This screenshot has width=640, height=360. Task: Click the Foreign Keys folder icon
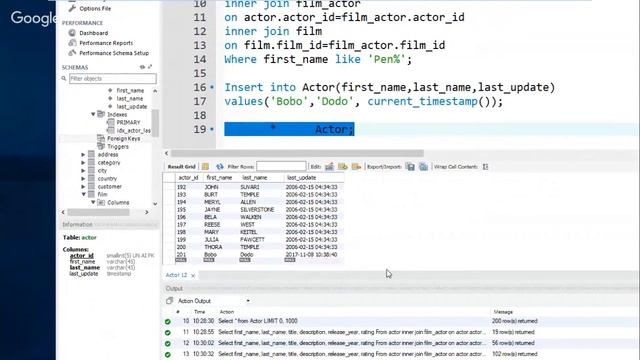(x=101, y=138)
